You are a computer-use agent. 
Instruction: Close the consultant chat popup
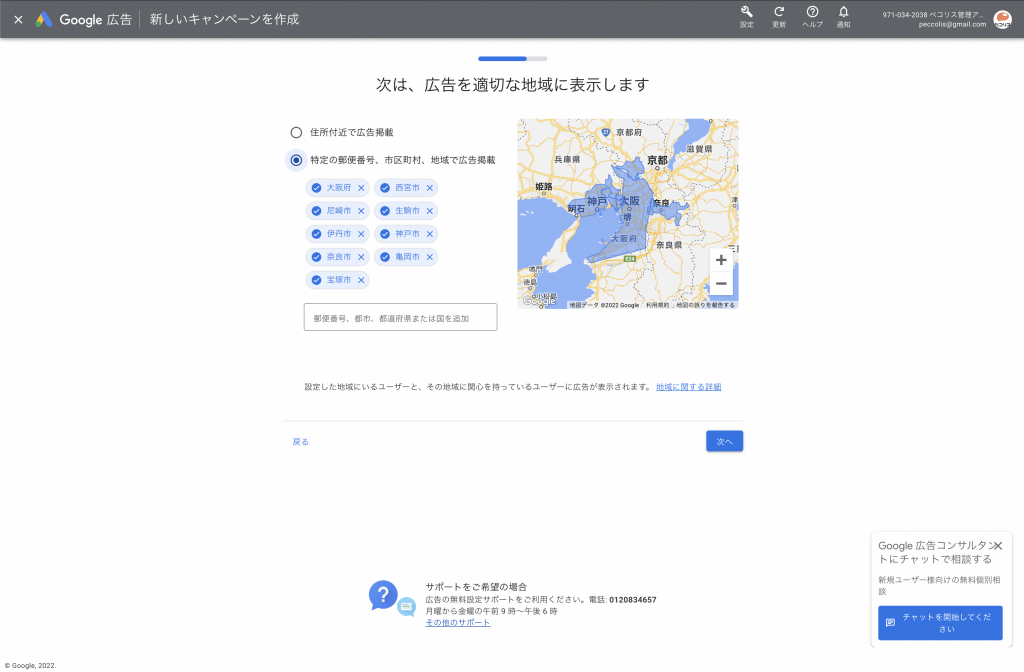tap(997, 546)
